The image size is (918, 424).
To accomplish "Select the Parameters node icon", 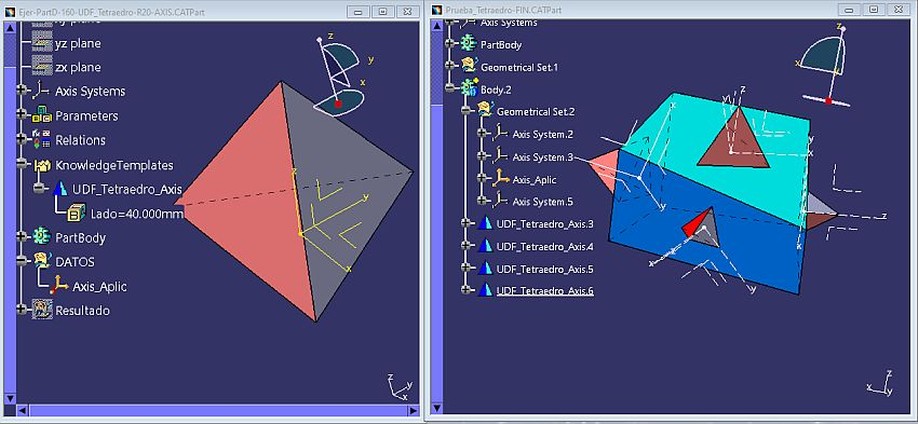I will [x=41, y=116].
